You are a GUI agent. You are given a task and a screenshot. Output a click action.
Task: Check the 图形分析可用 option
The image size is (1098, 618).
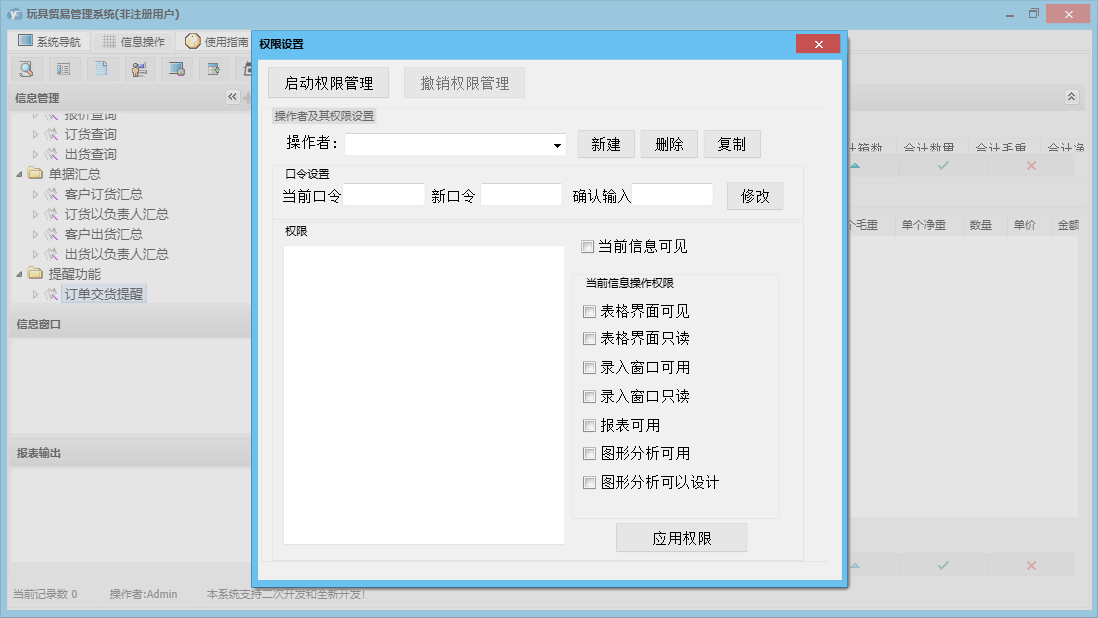(x=590, y=454)
